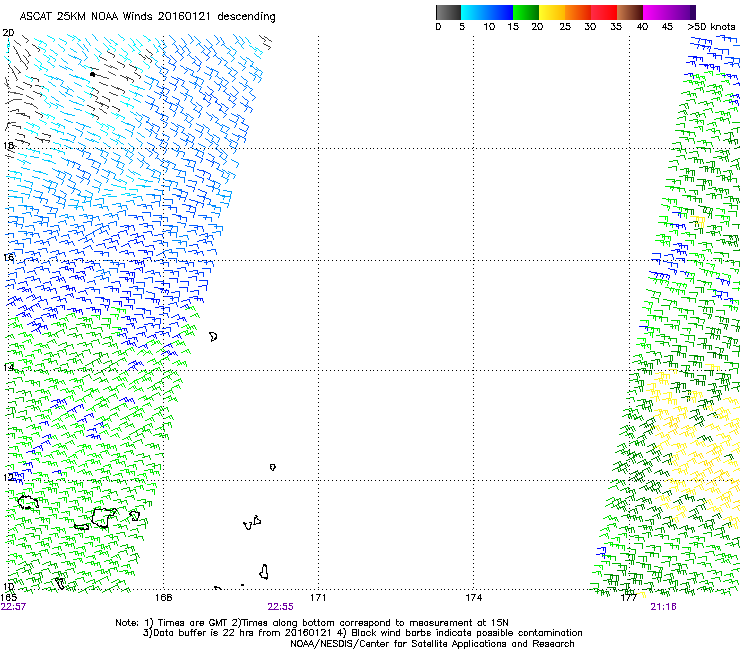
Task: Click the '174' longitude axis label
Action: 473,598
